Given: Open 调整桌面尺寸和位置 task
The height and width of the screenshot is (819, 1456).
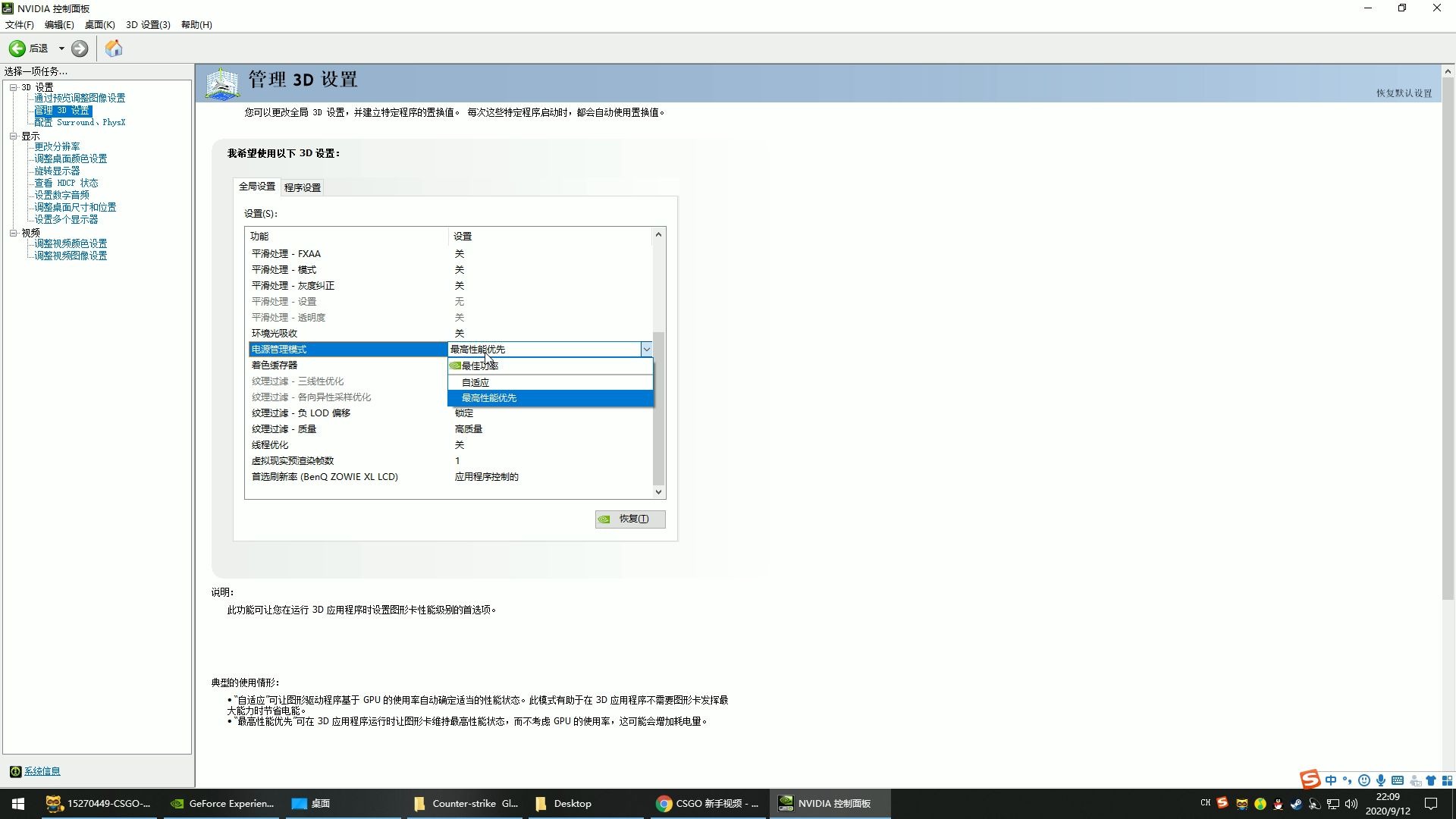Looking at the screenshot, I should (x=75, y=207).
